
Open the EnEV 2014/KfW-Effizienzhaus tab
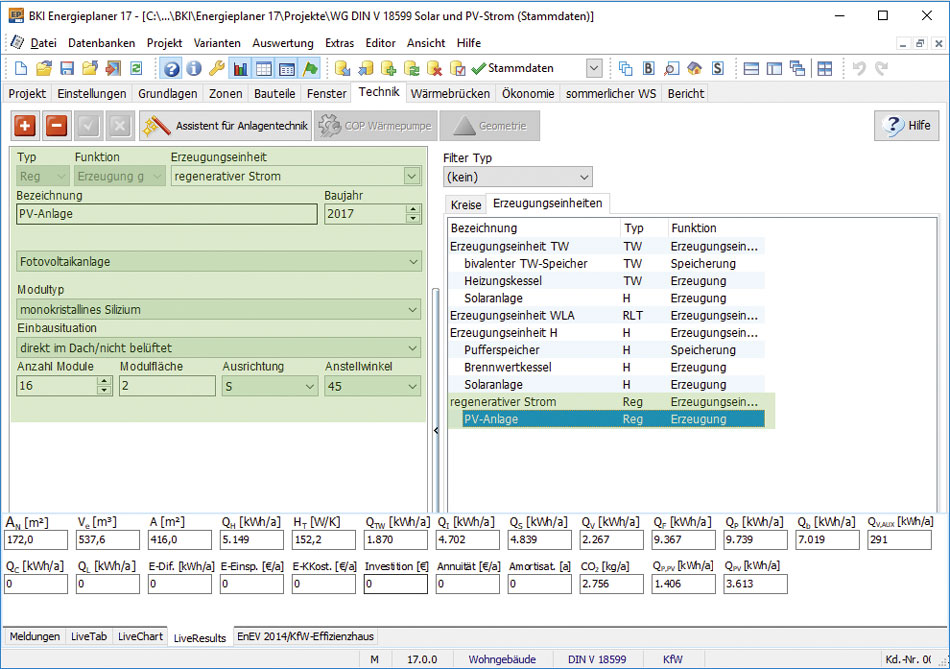pyautogui.click(x=305, y=636)
